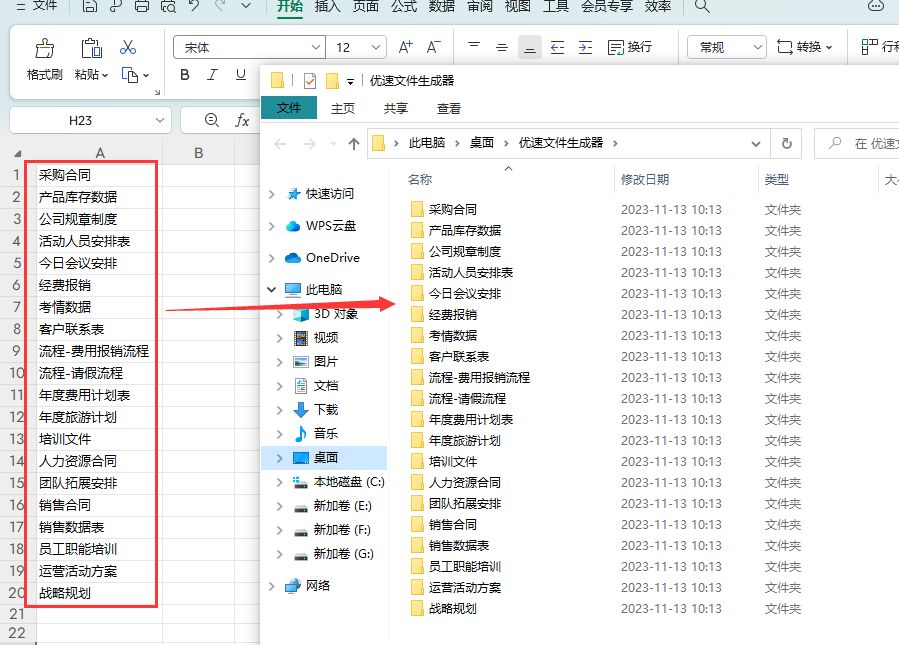Click the WPS print icon
The height and width of the screenshot is (645, 899).
point(142,6)
